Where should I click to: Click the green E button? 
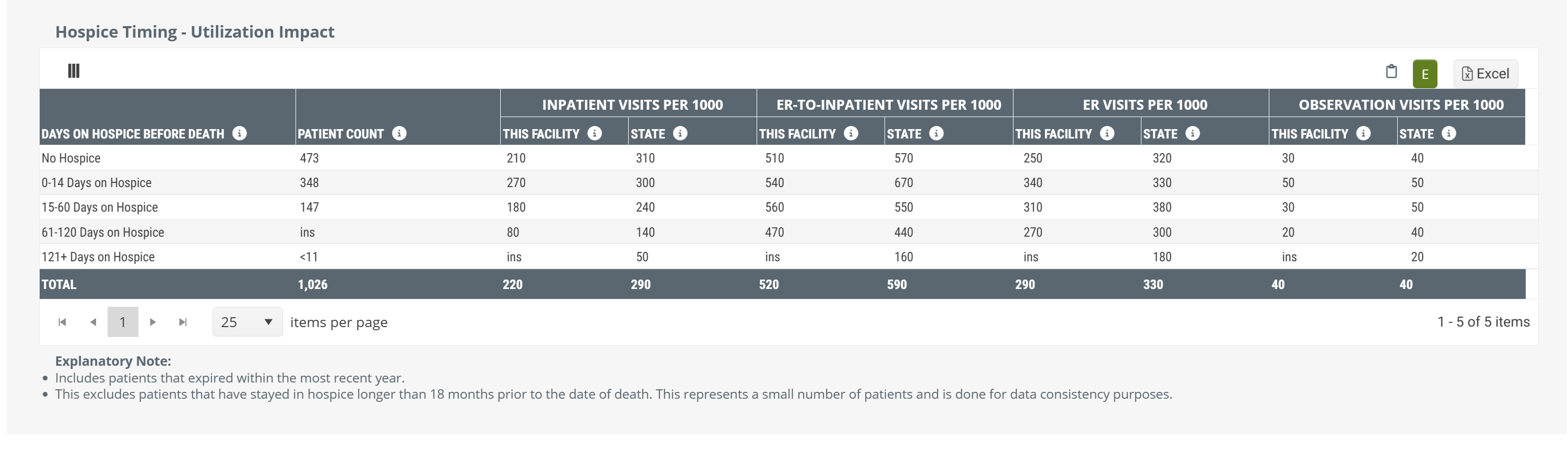1425,74
